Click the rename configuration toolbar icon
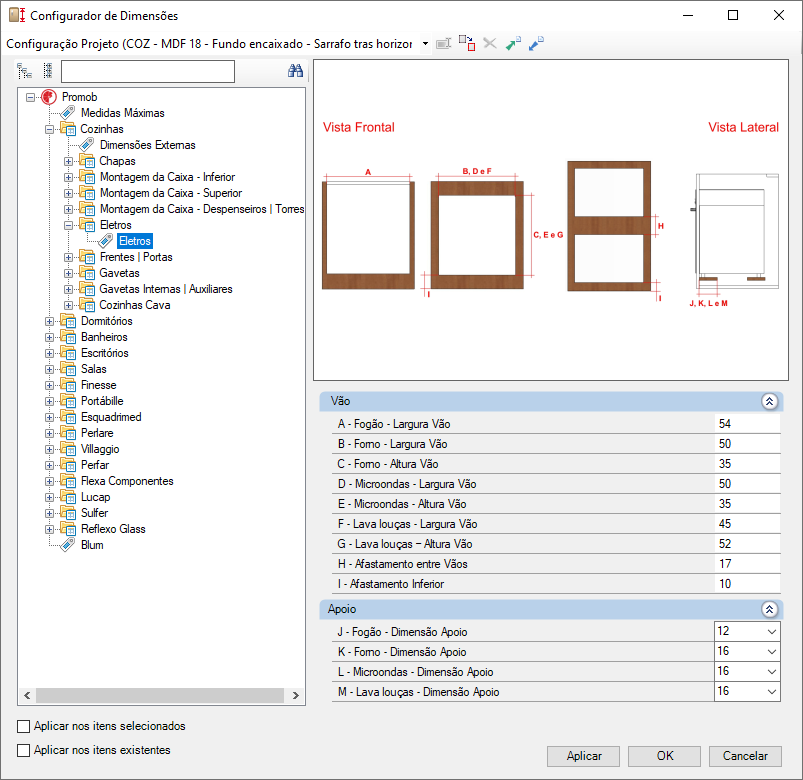 point(443,44)
